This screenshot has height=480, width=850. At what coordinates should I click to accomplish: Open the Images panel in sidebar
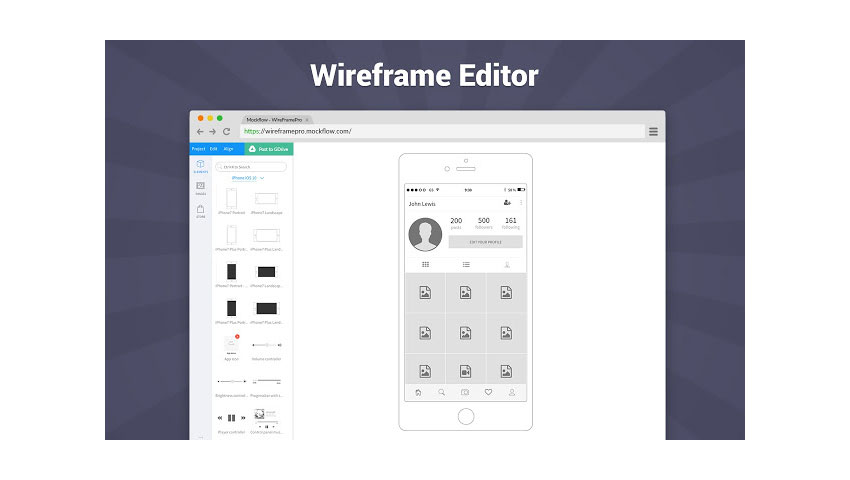coord(200,188)
